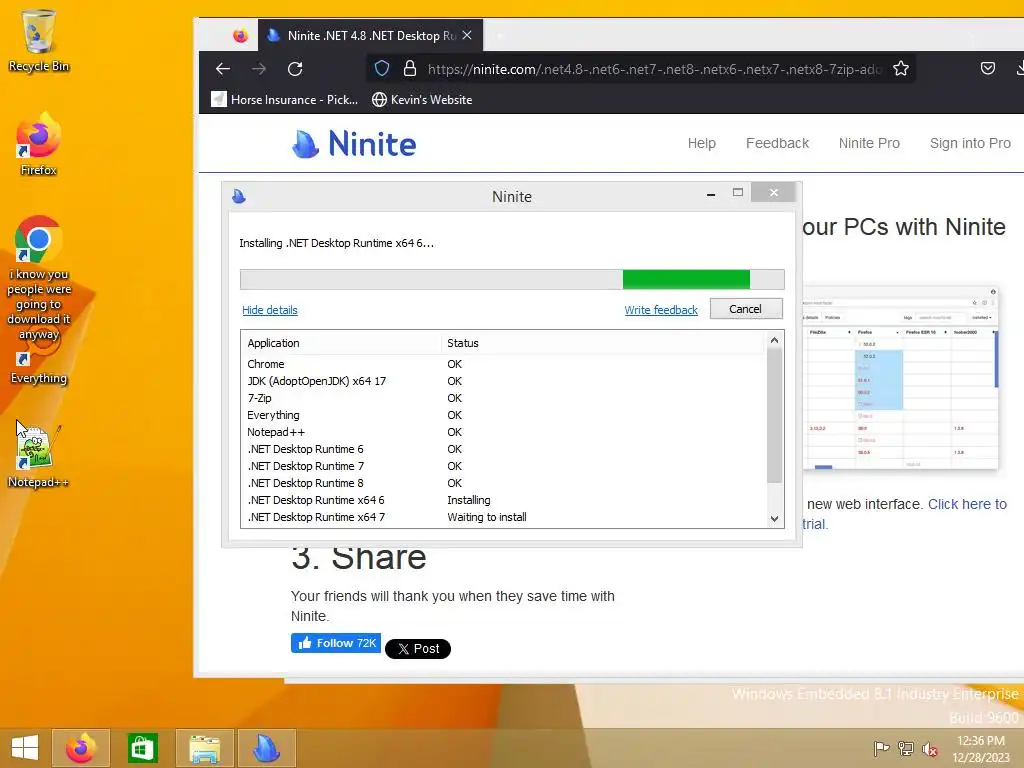
Task: Click the Application column header
Action: tap(343, 343)
